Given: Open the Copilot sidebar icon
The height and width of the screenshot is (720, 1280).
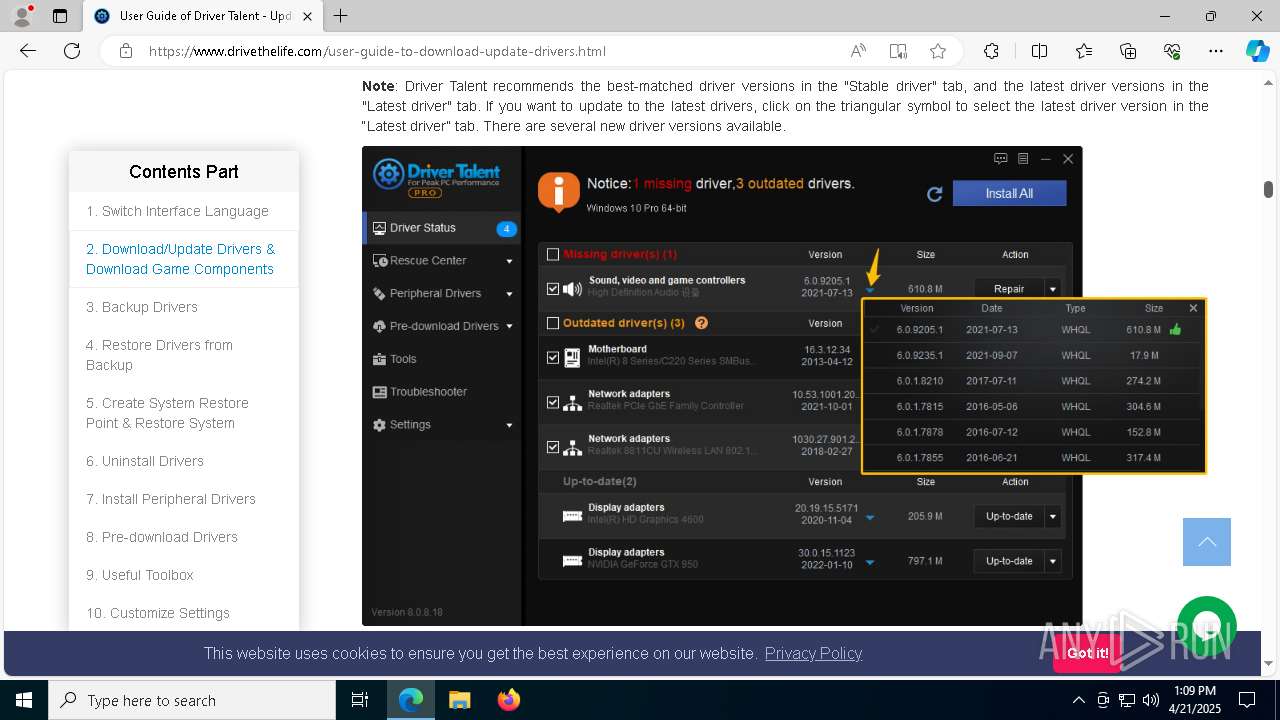Looking at the screenshot, I should (x=1257, y=51).
